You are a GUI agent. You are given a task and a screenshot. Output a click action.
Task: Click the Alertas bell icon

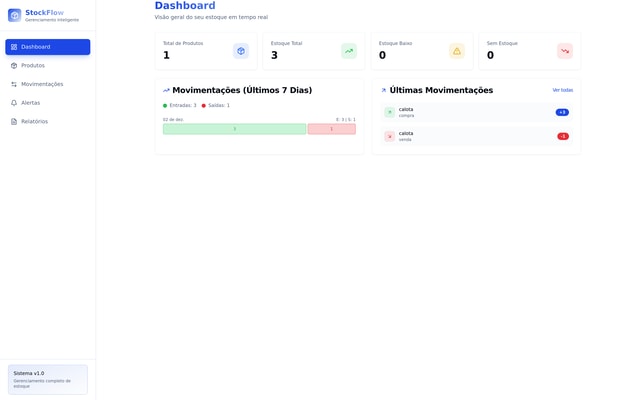pyautogui.click(x=14, y=103)
